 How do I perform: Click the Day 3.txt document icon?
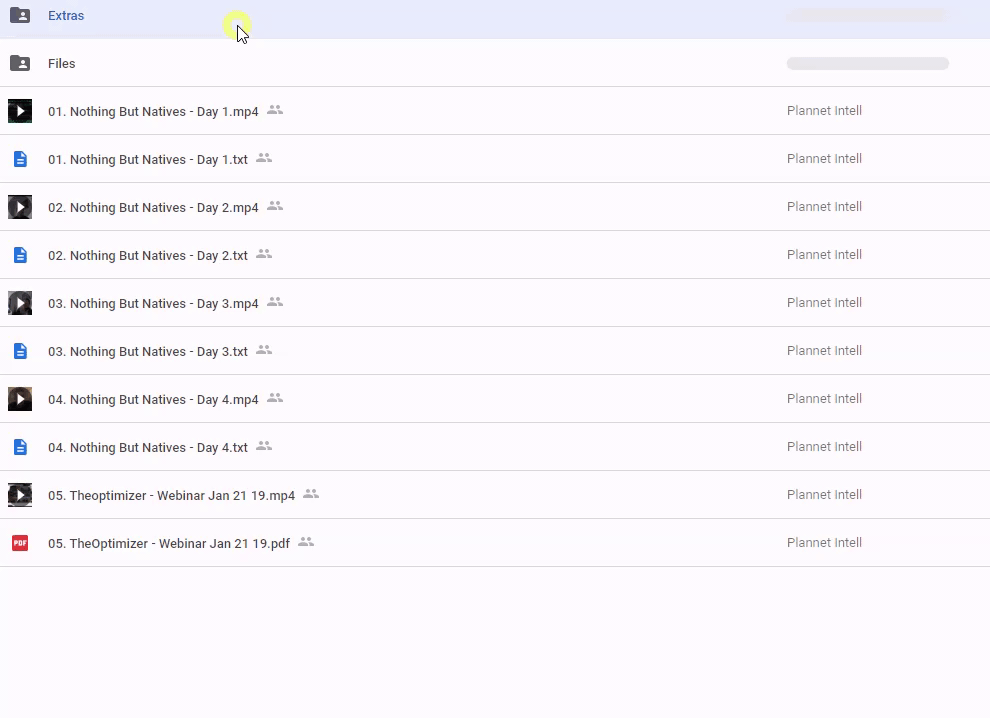(x=20, y=351)
